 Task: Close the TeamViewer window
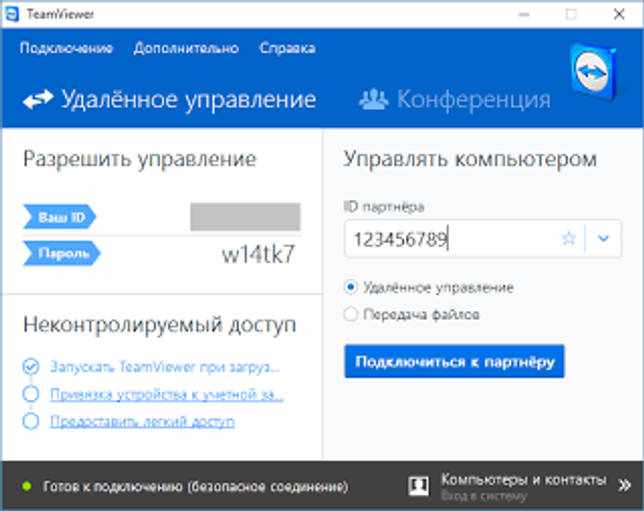[619, 14]
